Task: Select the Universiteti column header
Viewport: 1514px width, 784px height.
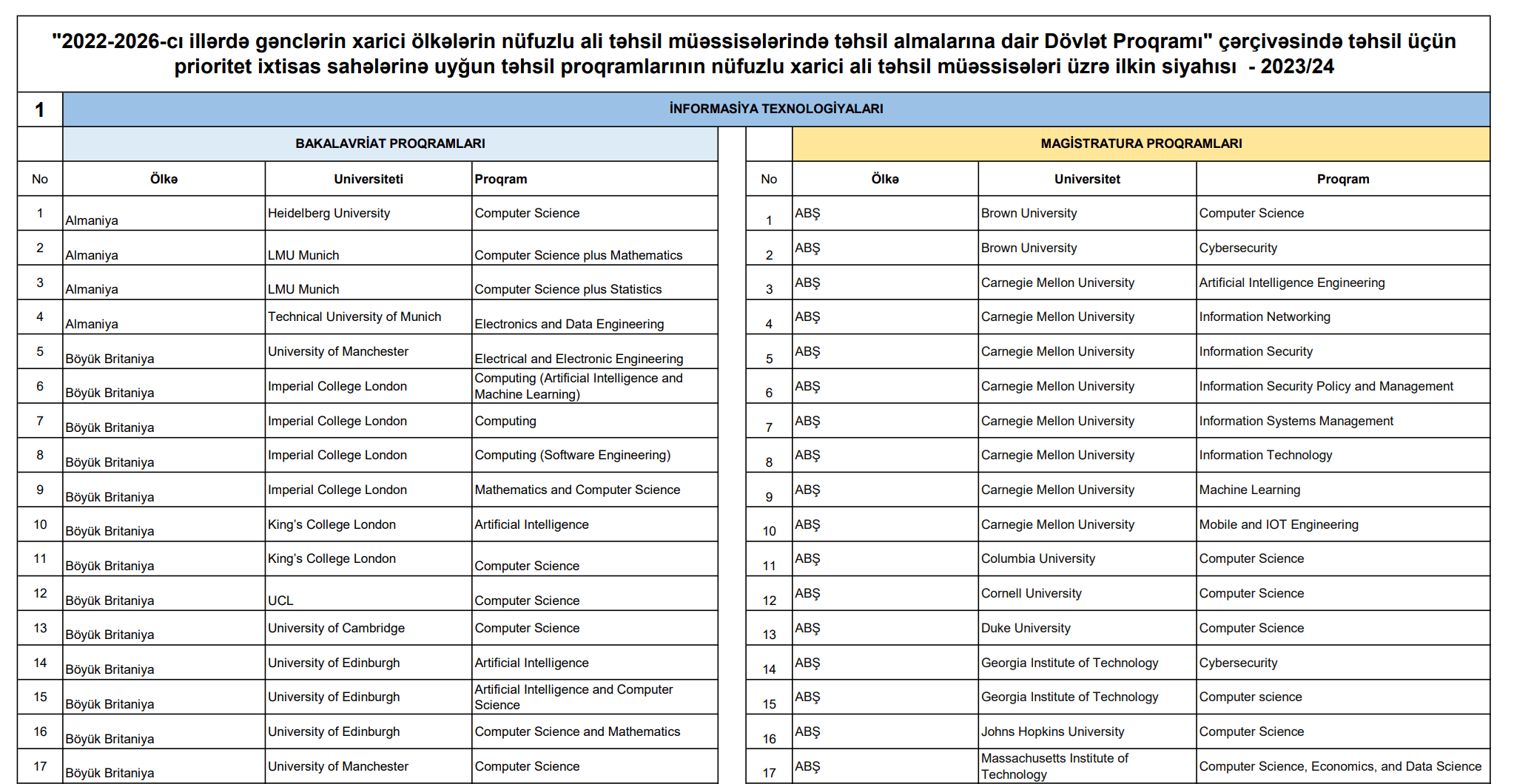Action: [368, 178]
